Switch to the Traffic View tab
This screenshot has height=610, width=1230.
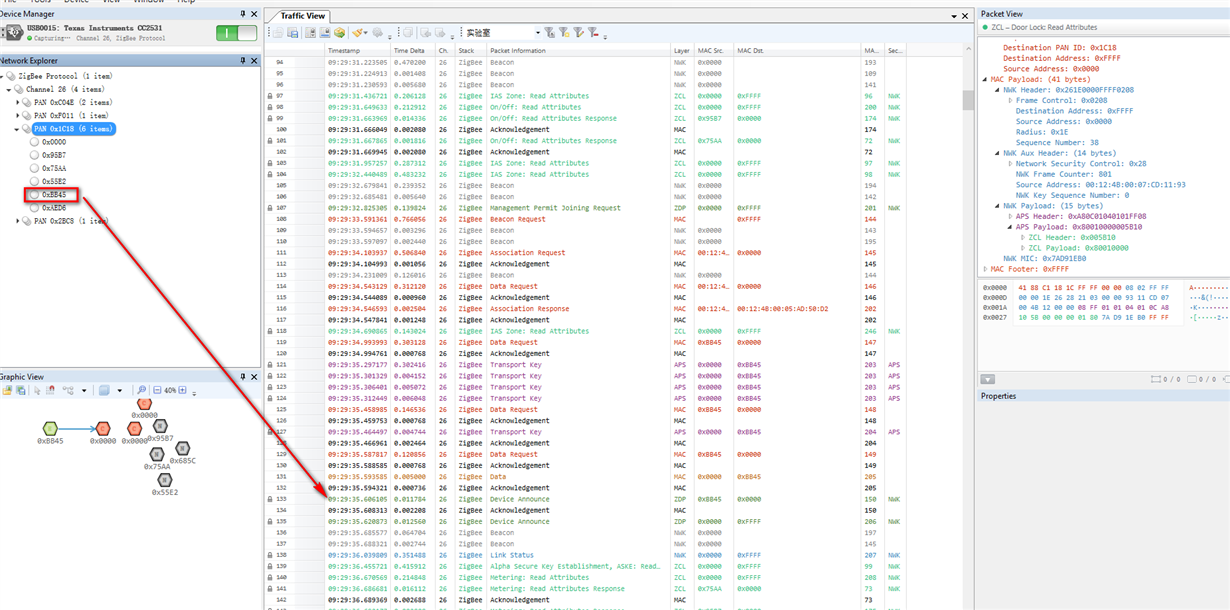pyautogui.click(x=302, y=16)
